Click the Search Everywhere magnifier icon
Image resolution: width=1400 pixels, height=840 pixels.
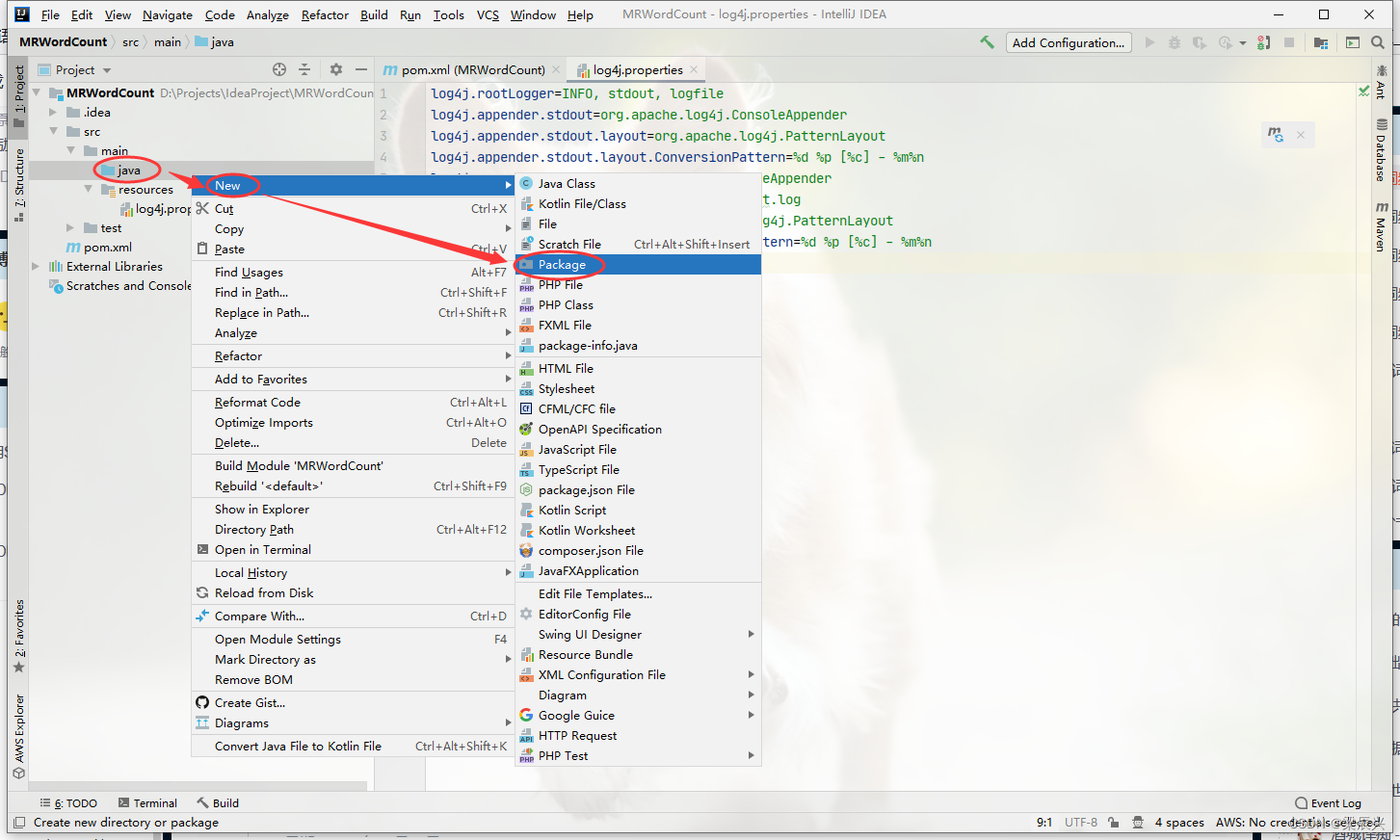[1378, 42]
